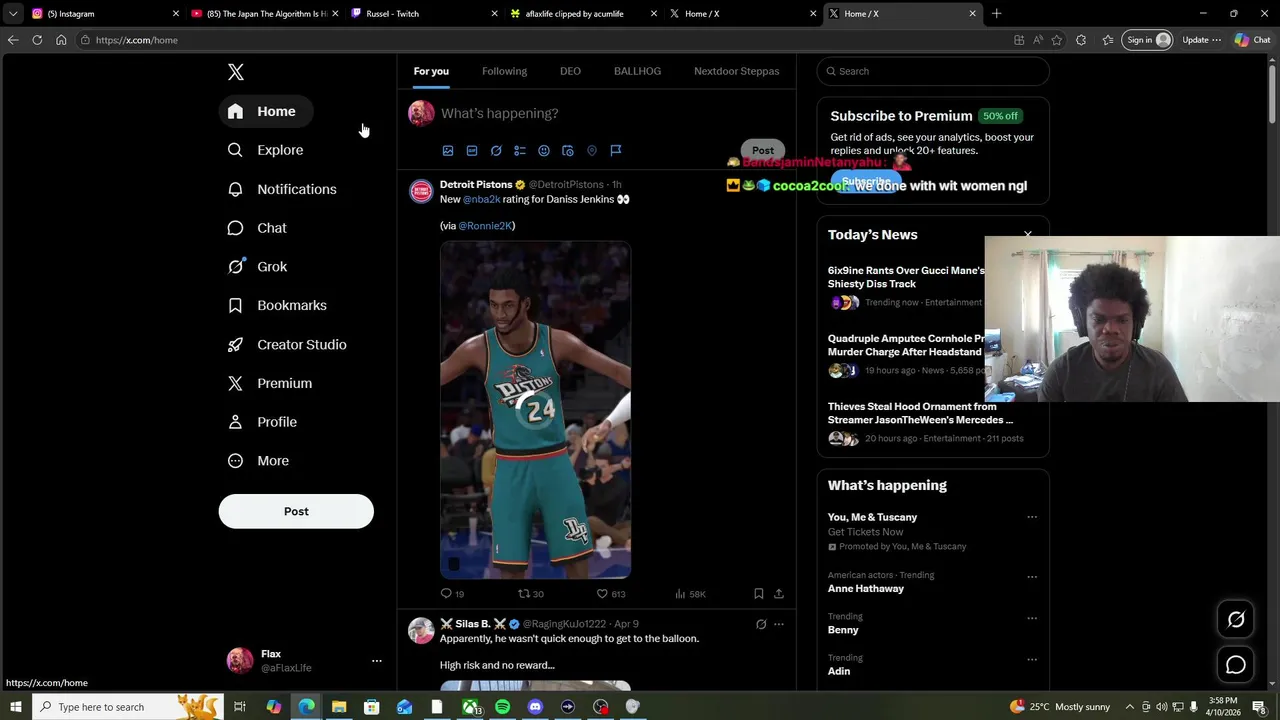Screen dimensions: 1280x720
Task: Open more options on Silas B. post
Action: coord(779,624)
